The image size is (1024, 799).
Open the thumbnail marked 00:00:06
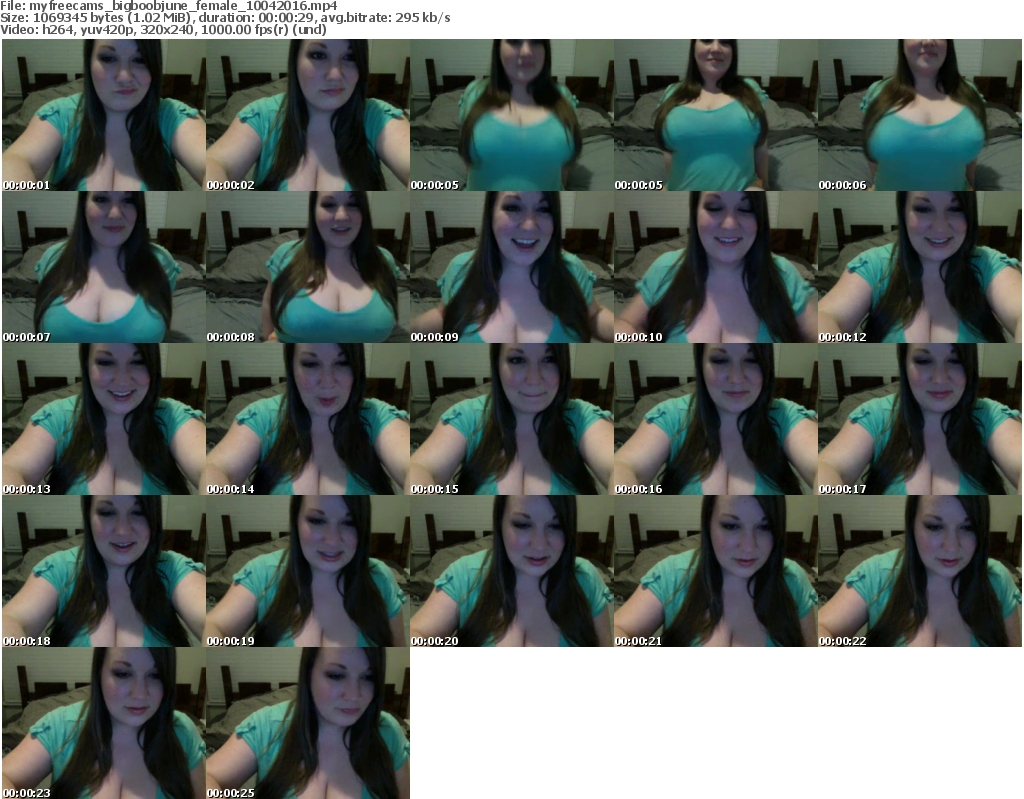919,115
